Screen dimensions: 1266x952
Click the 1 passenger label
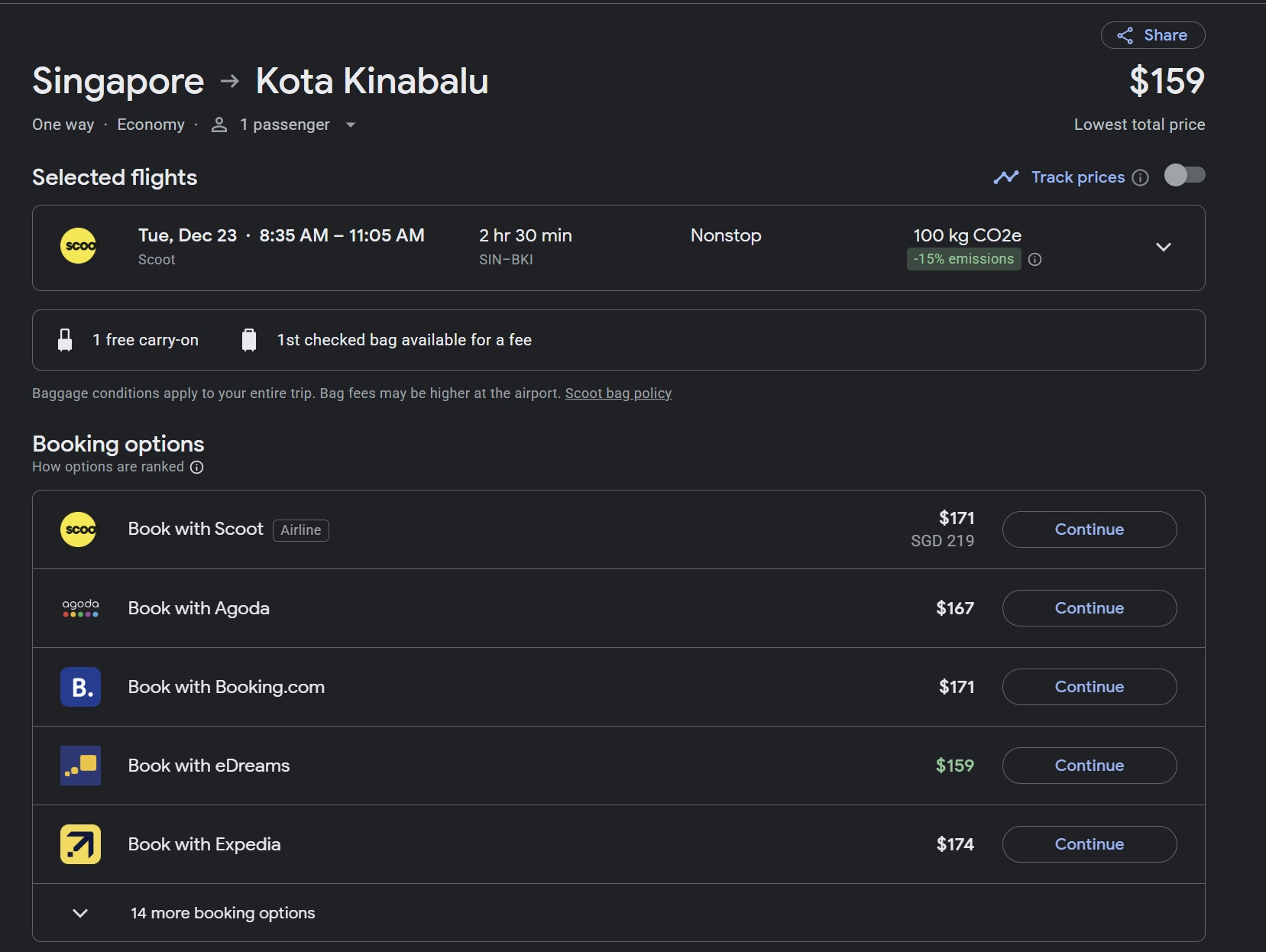(x=284, y=125)
